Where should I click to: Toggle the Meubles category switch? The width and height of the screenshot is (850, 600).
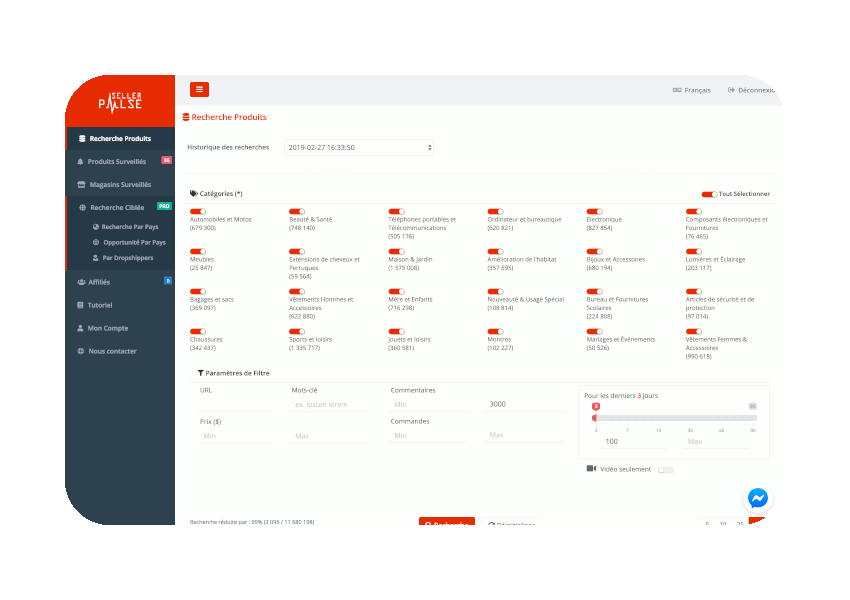click(198, 251)
